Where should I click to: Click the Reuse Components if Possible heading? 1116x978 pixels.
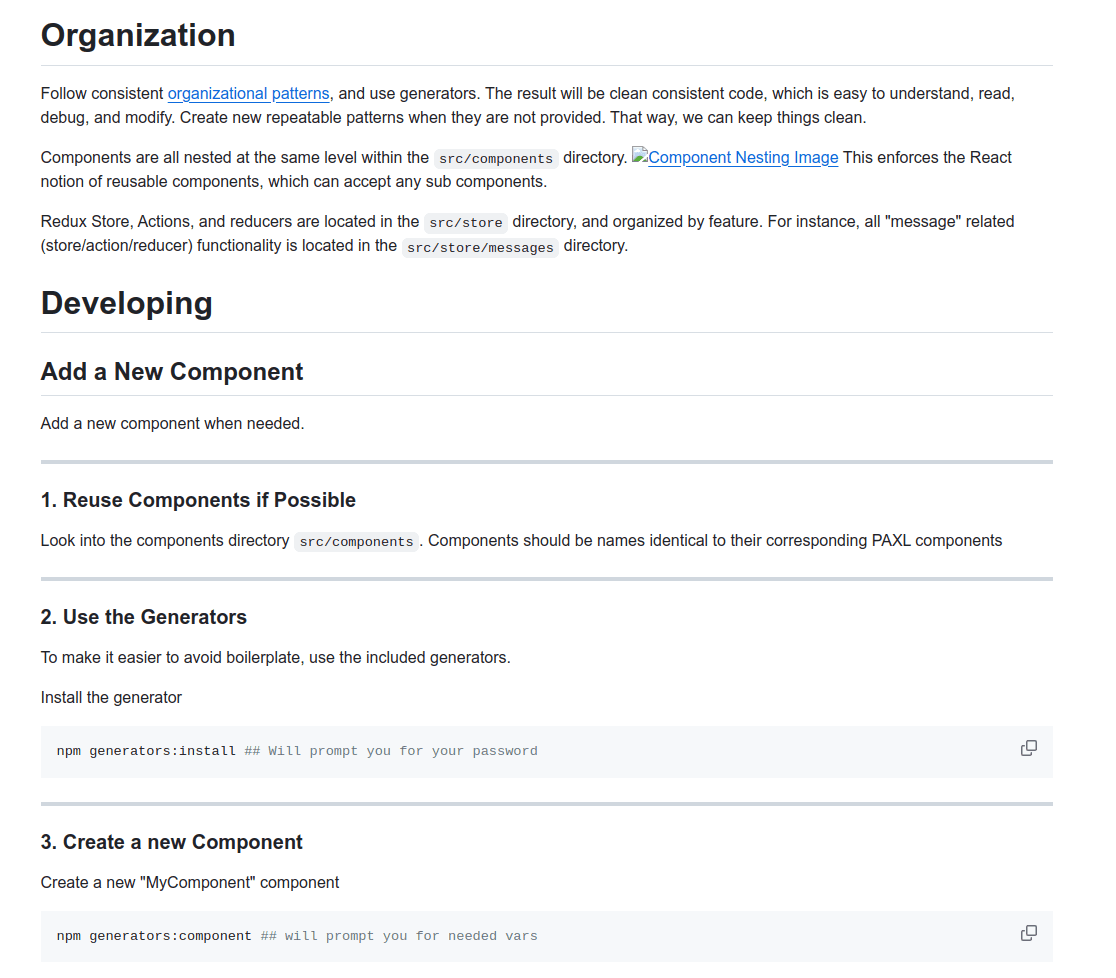198,500
